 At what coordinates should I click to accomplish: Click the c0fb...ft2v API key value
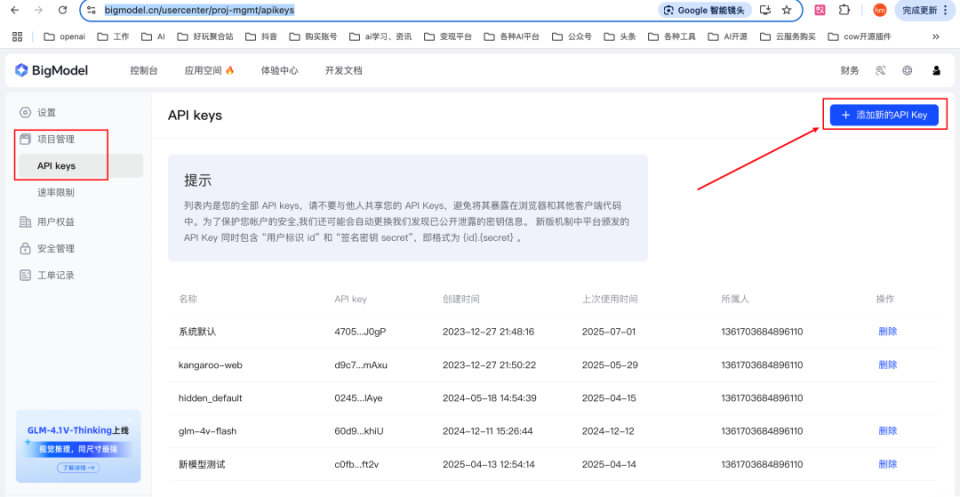point(357,464)
